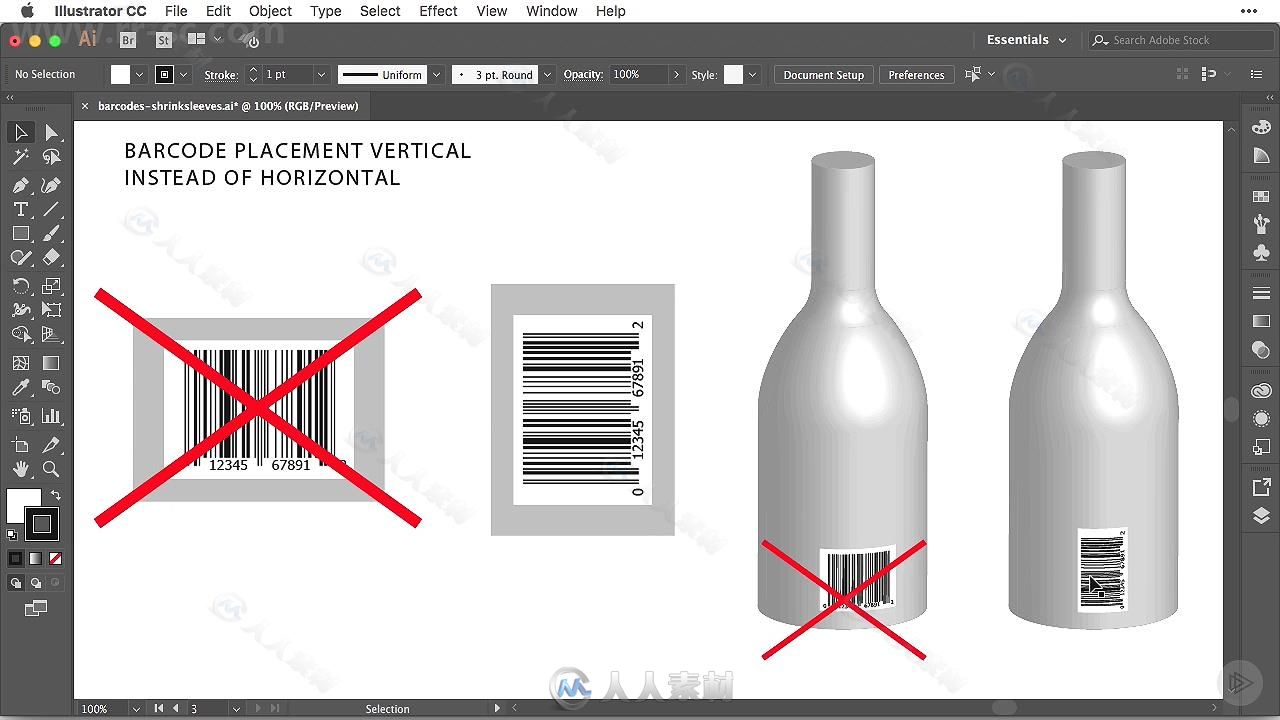Open the Object menu

(270, 11)
